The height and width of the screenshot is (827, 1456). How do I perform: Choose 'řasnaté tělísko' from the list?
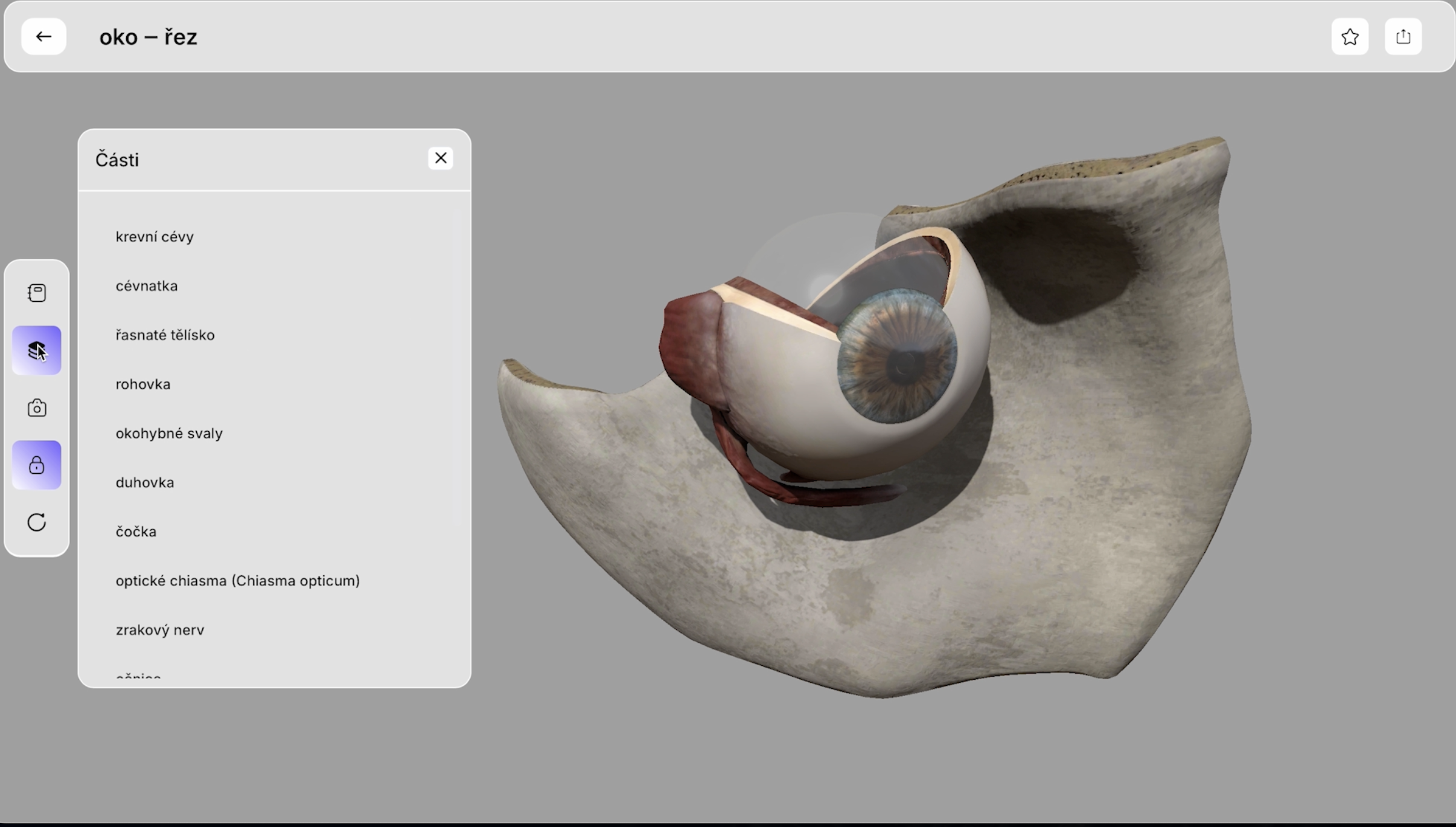(165, 335)
